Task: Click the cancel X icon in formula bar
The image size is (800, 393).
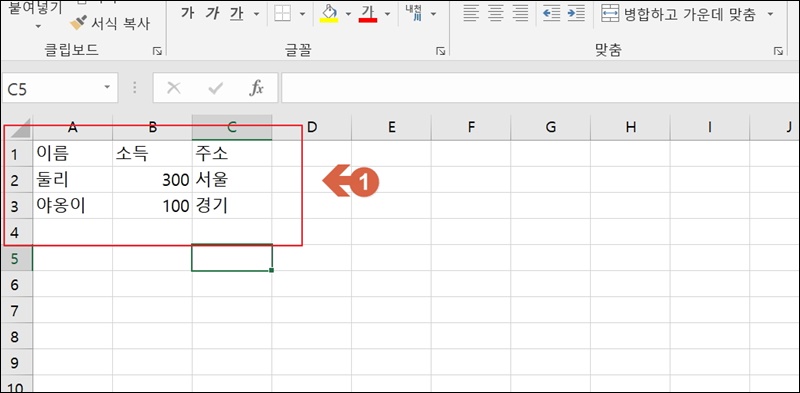Action: [x=174, y=88]
